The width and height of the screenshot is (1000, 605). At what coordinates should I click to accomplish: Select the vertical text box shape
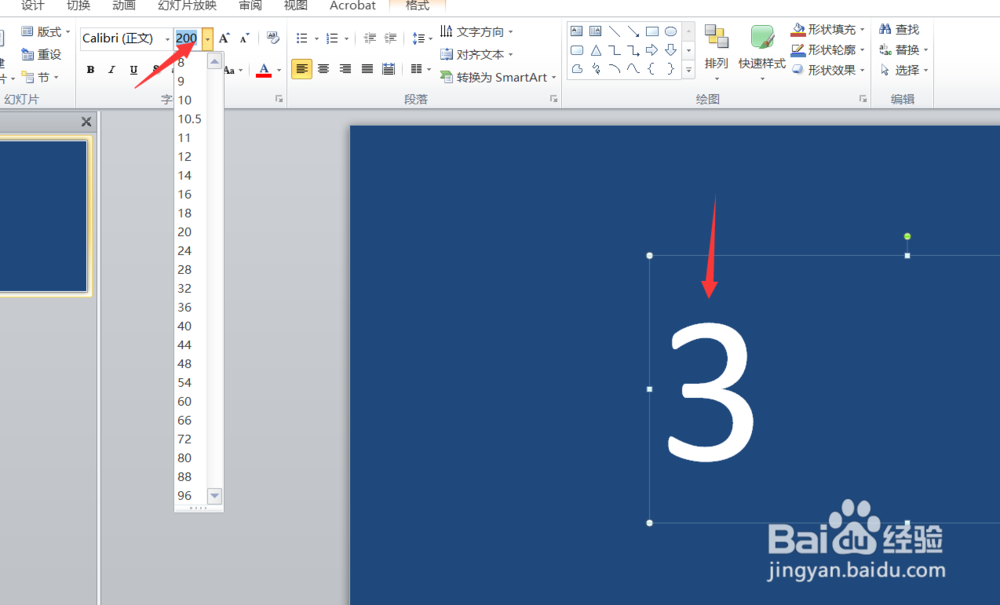595,31
